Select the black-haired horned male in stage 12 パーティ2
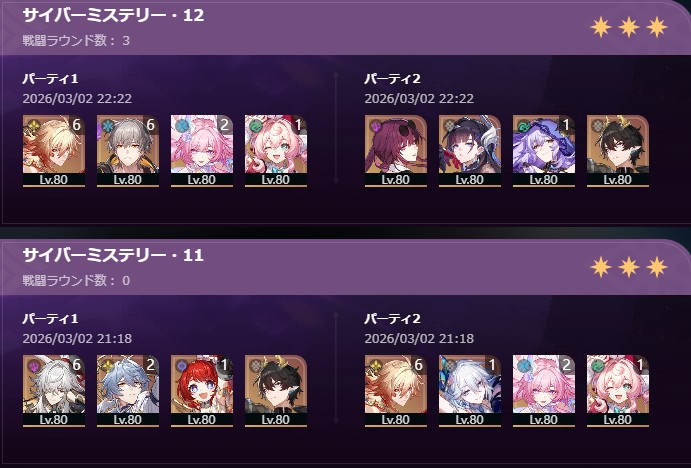 (x=618, y=151)
